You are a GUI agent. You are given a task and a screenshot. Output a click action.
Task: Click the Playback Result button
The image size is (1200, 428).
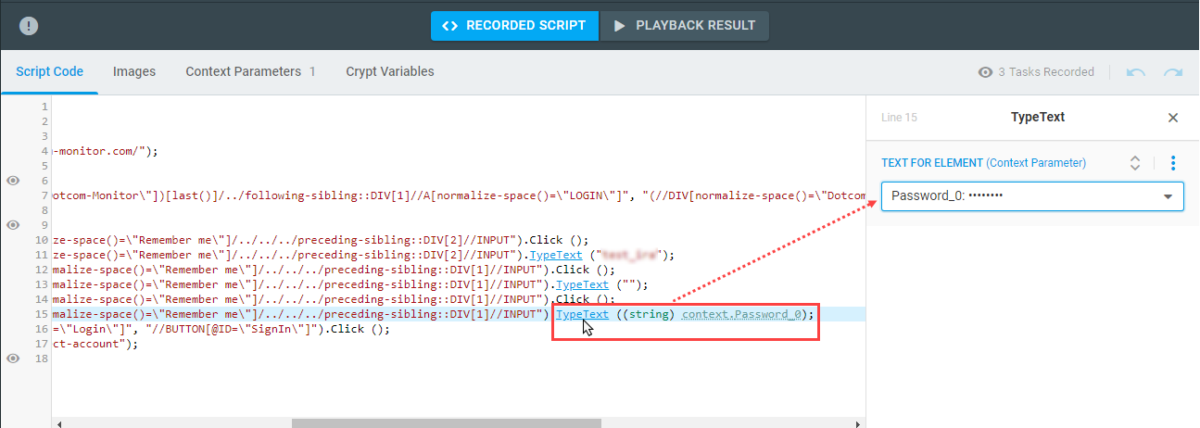pyautogui.click(x=684, y=26)
